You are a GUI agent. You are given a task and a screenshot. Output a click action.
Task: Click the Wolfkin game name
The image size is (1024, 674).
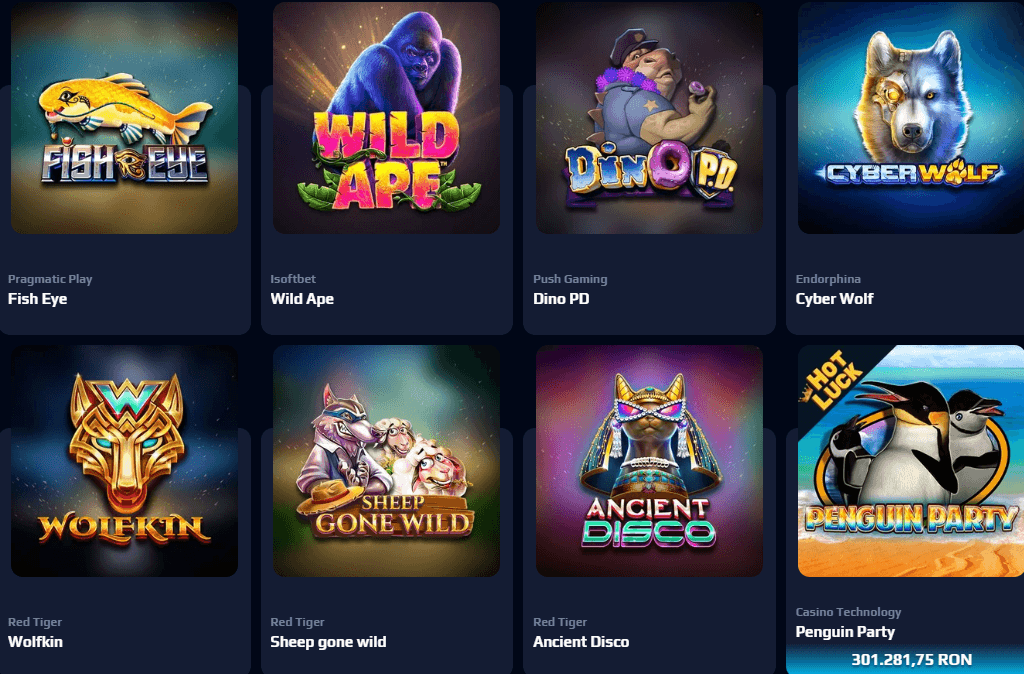pos(35,642)
